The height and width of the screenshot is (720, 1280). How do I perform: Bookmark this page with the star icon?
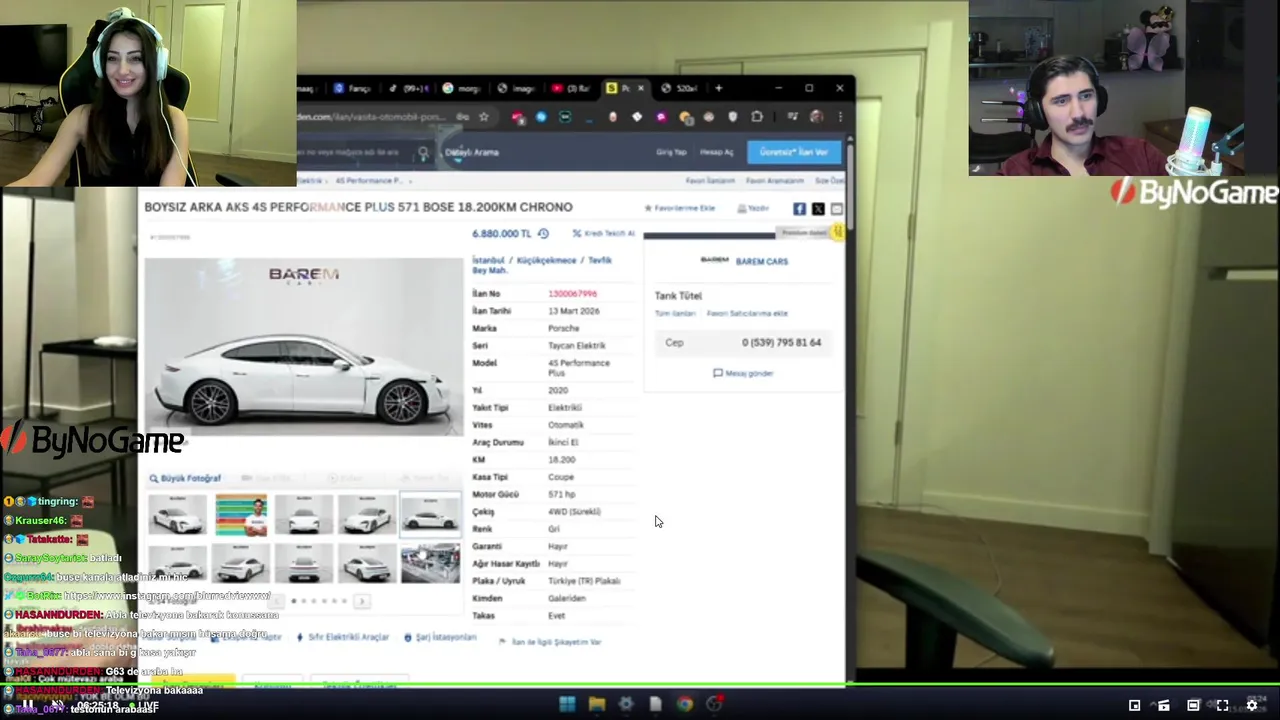tap(484, 117)
